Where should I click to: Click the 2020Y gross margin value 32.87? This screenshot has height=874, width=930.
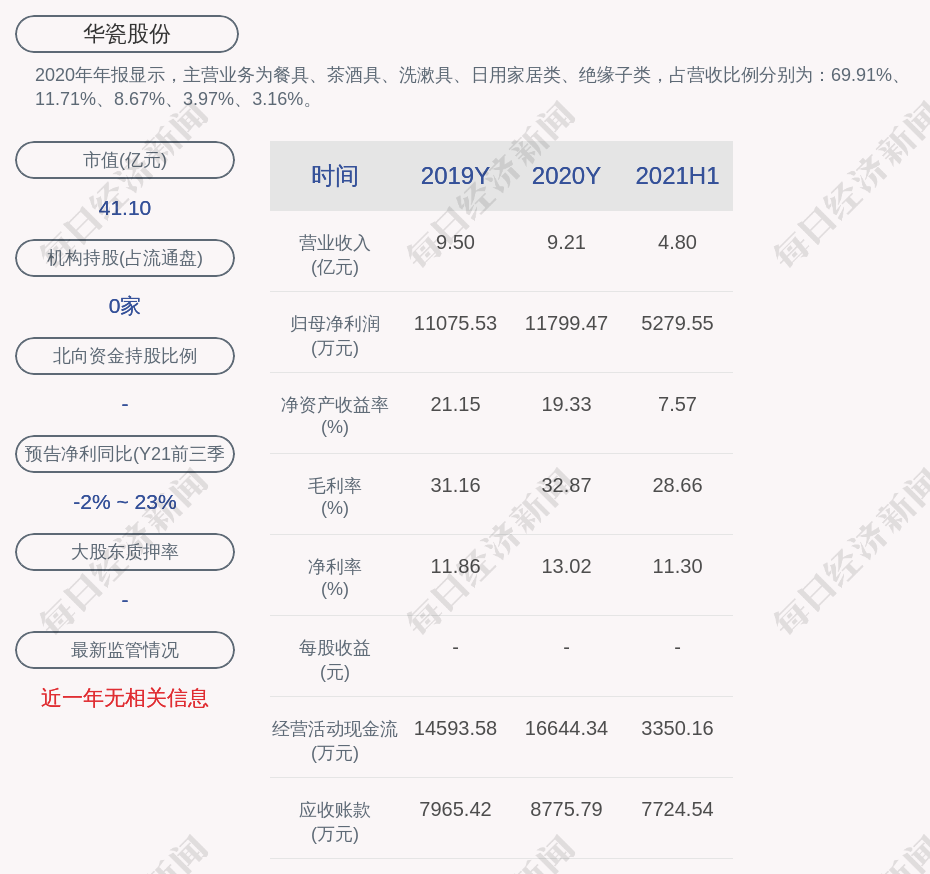[x=566, y=485]
